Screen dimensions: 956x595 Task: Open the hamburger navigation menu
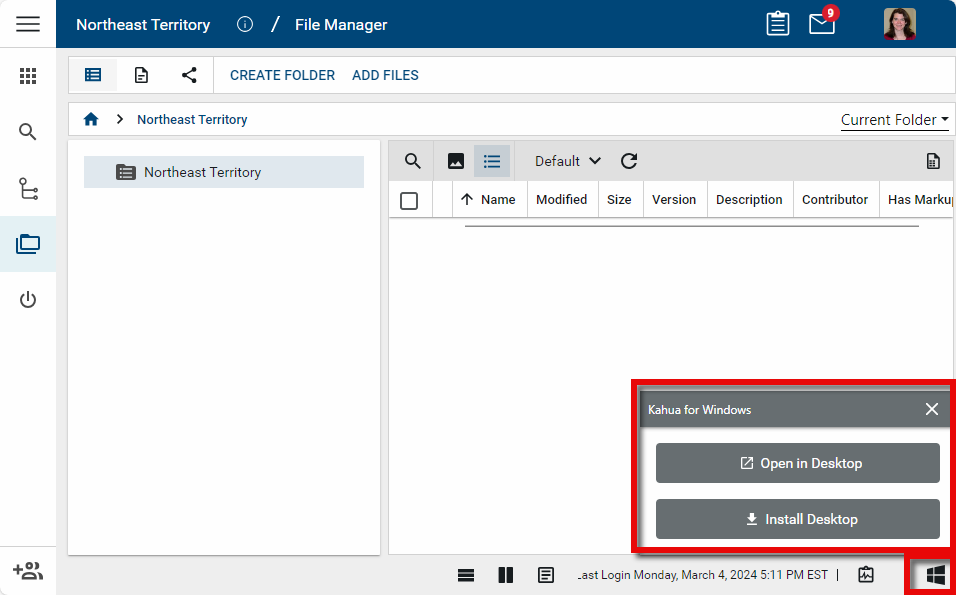click(x=28, y=24)
